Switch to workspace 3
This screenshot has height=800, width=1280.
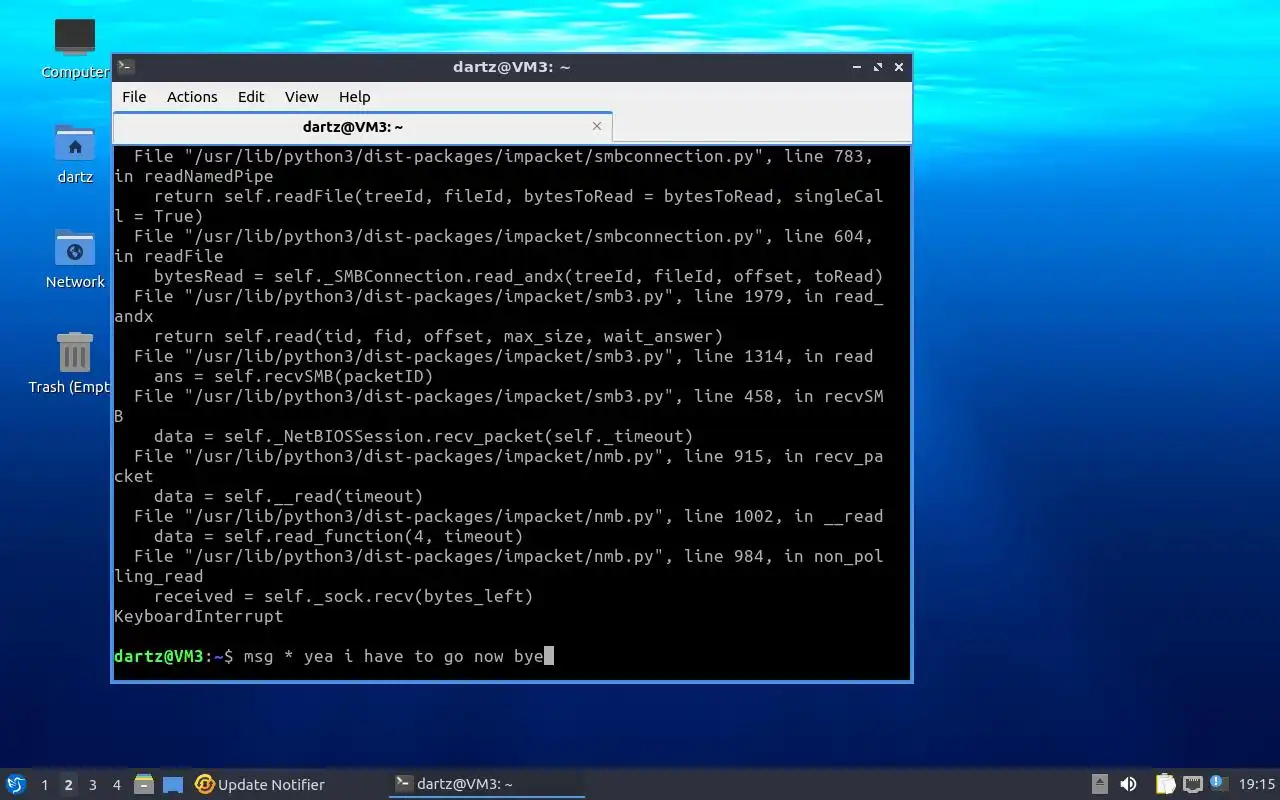(x=92, y=785)
